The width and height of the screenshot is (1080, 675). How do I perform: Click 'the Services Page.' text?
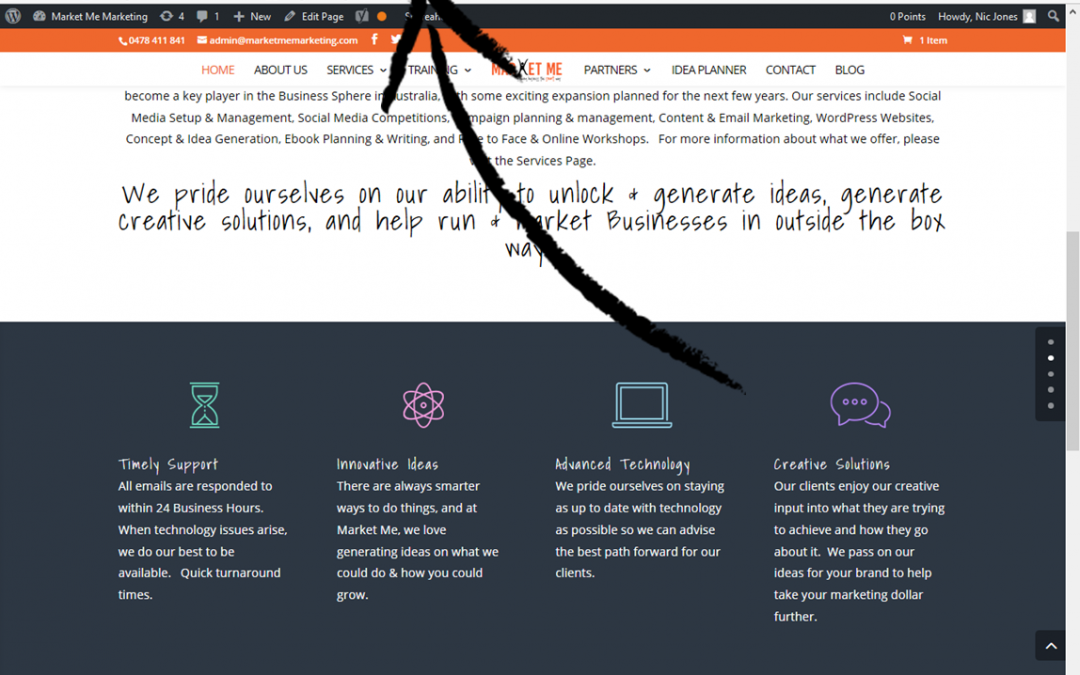coord(545,160)
